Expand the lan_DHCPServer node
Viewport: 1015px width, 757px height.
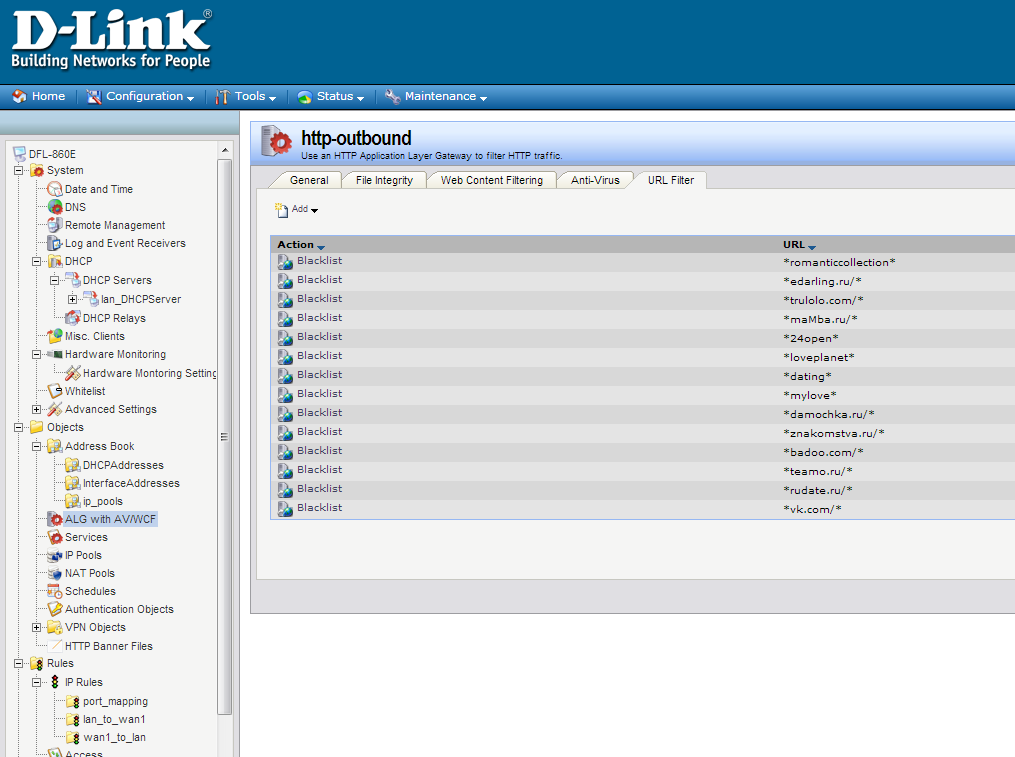point(73,299)
